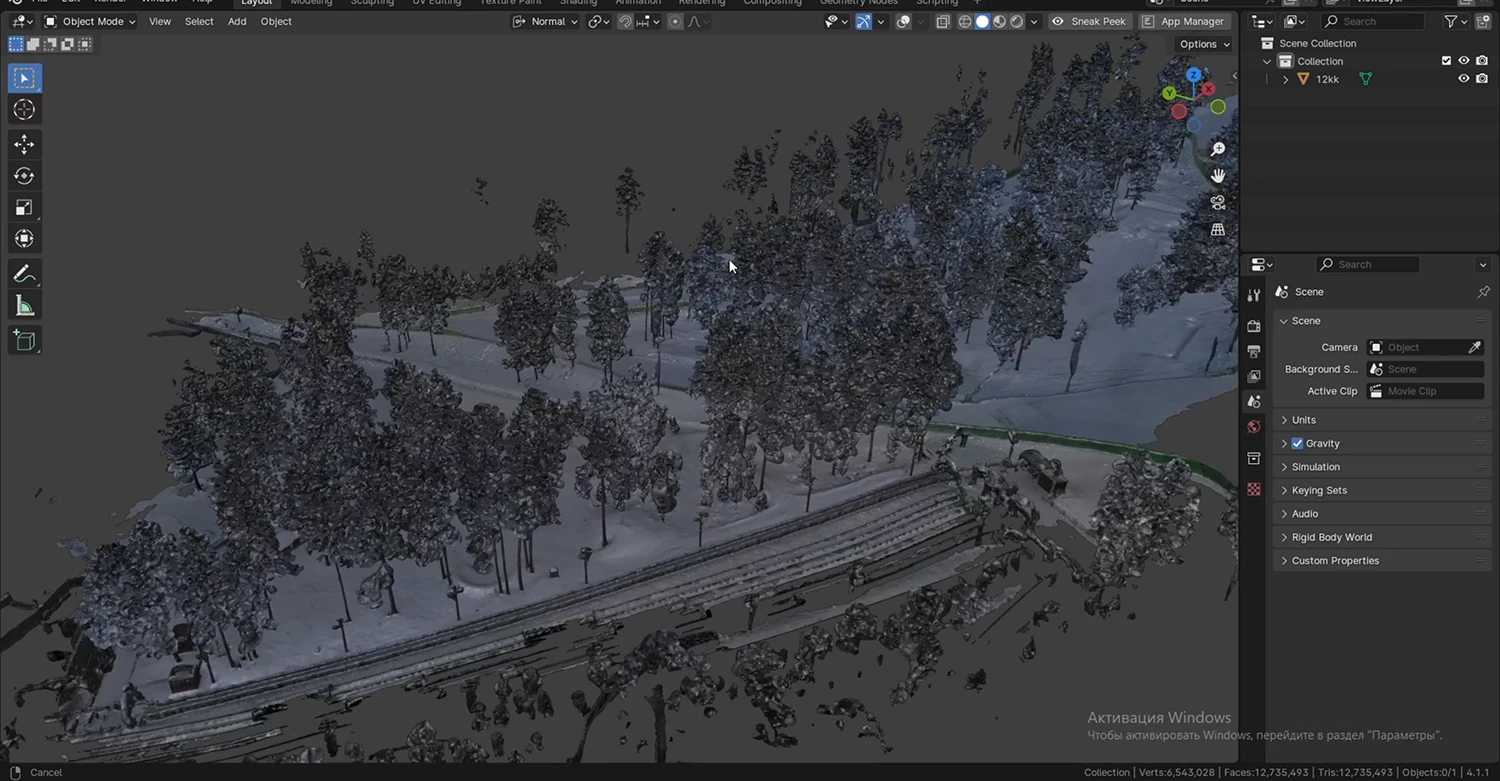Image resolution: width=1500 pixels, height=781 pixels.
Task: Open the World properties tab
Action: 1254,427
